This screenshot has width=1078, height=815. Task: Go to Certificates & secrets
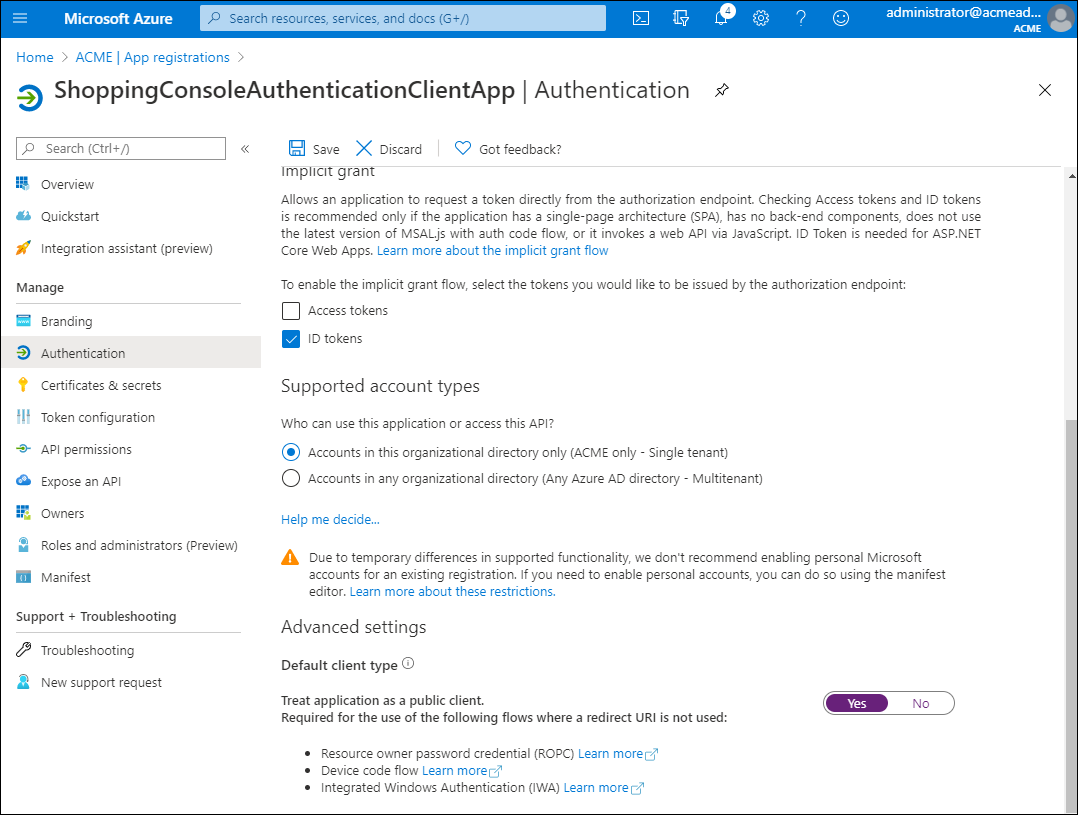click(100, 385)
